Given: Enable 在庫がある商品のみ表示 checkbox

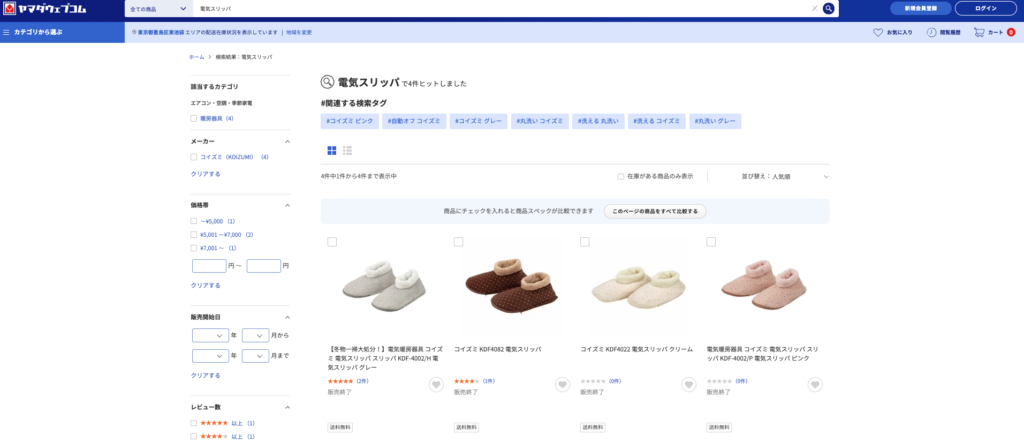Looking at the screenshot, I should coord(621,176).
